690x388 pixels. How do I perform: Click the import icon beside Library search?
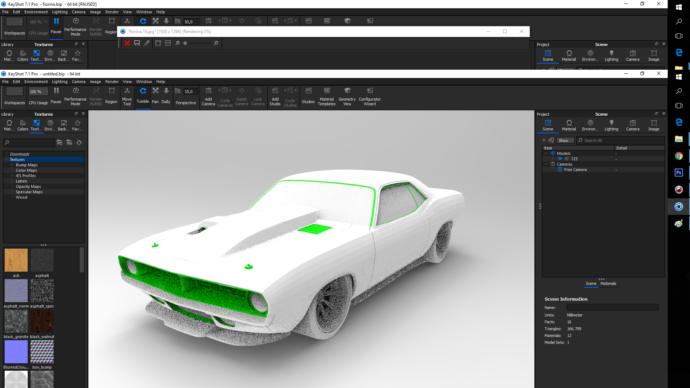tap(69, 143)
